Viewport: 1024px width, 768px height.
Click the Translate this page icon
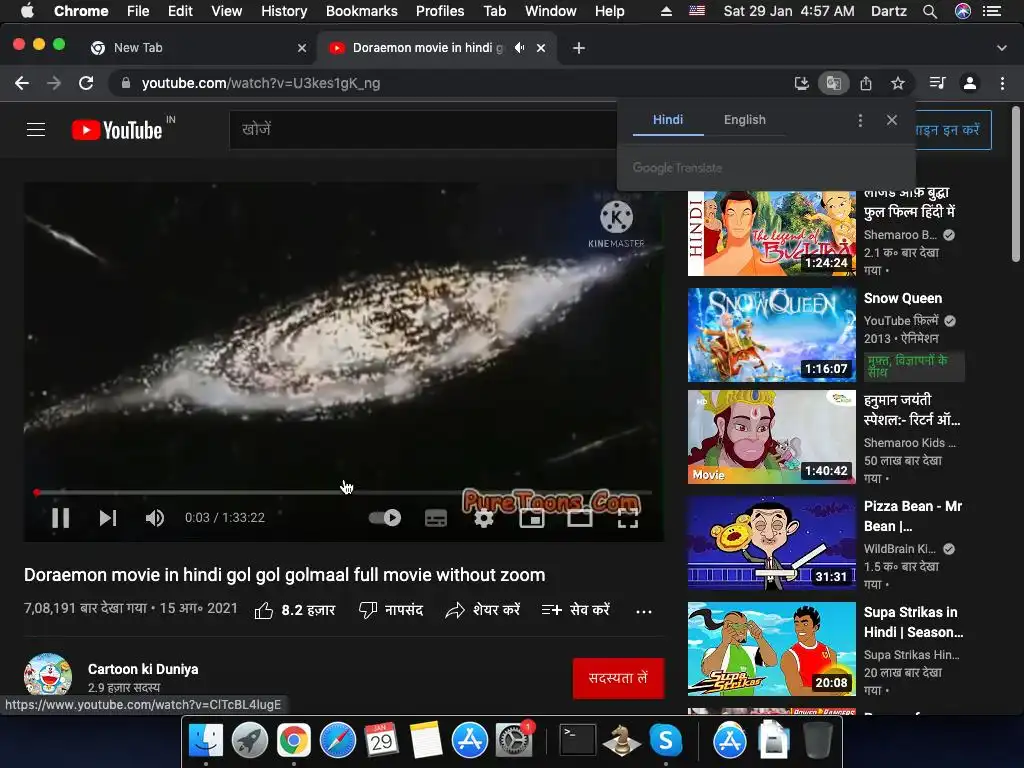click(833, 83)
